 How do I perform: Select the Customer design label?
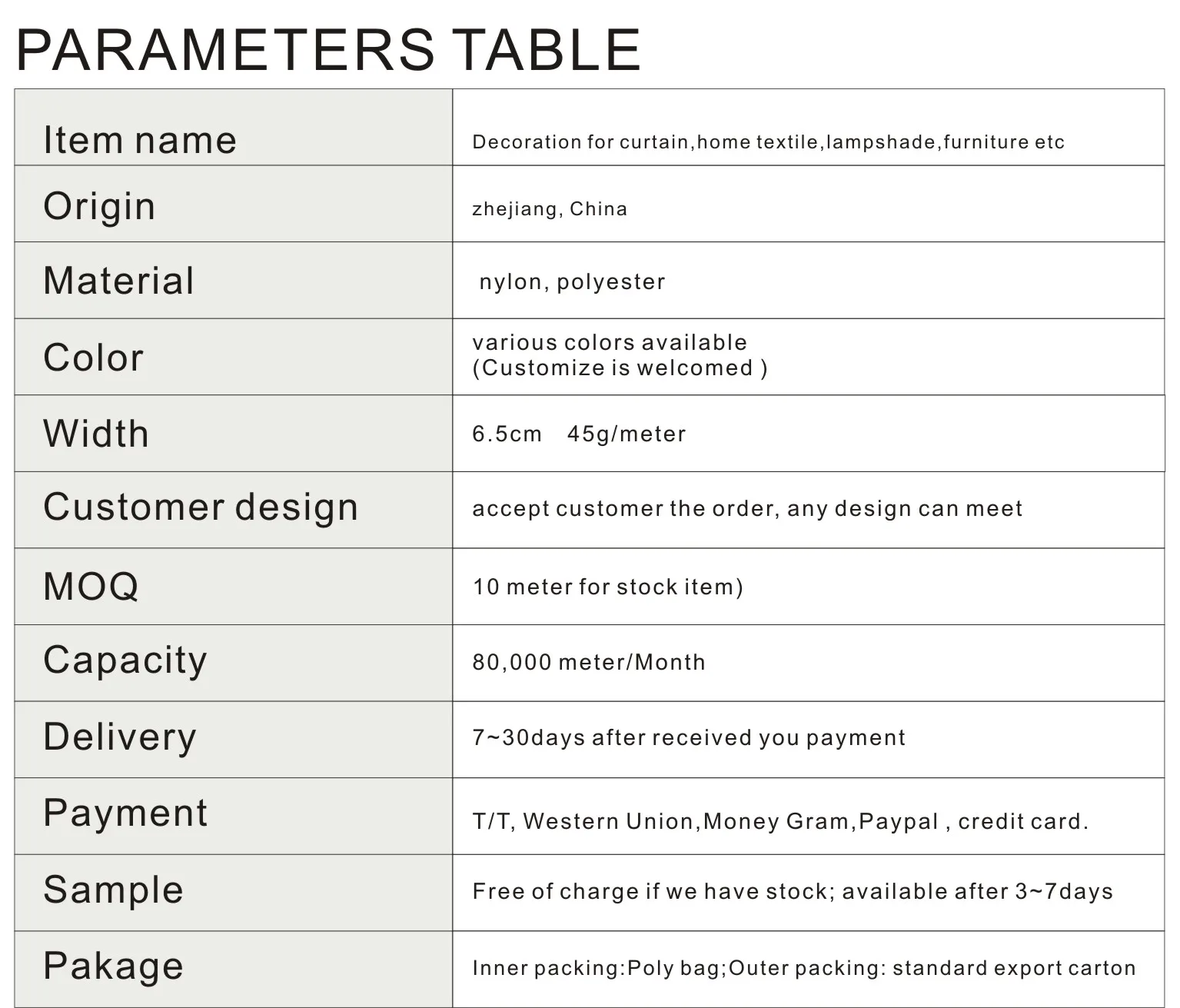pyautogui.click(x=201, y=507)
